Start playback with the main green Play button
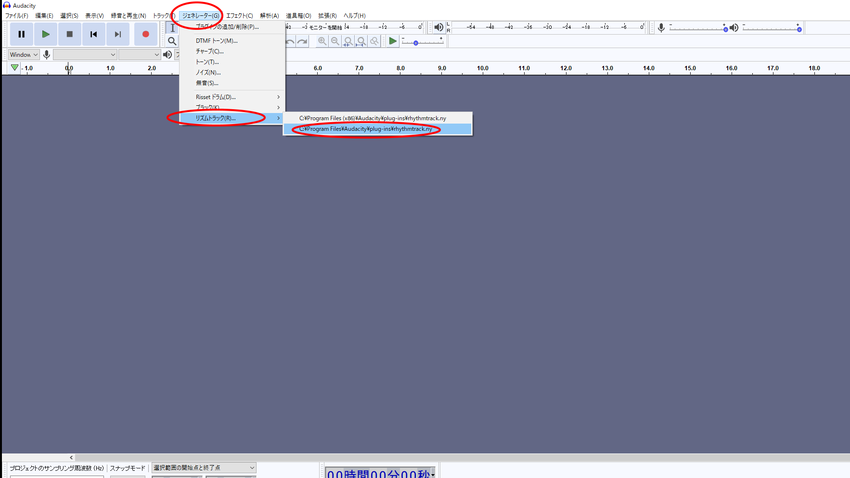The image size is (850, 478). coord(46,34)
